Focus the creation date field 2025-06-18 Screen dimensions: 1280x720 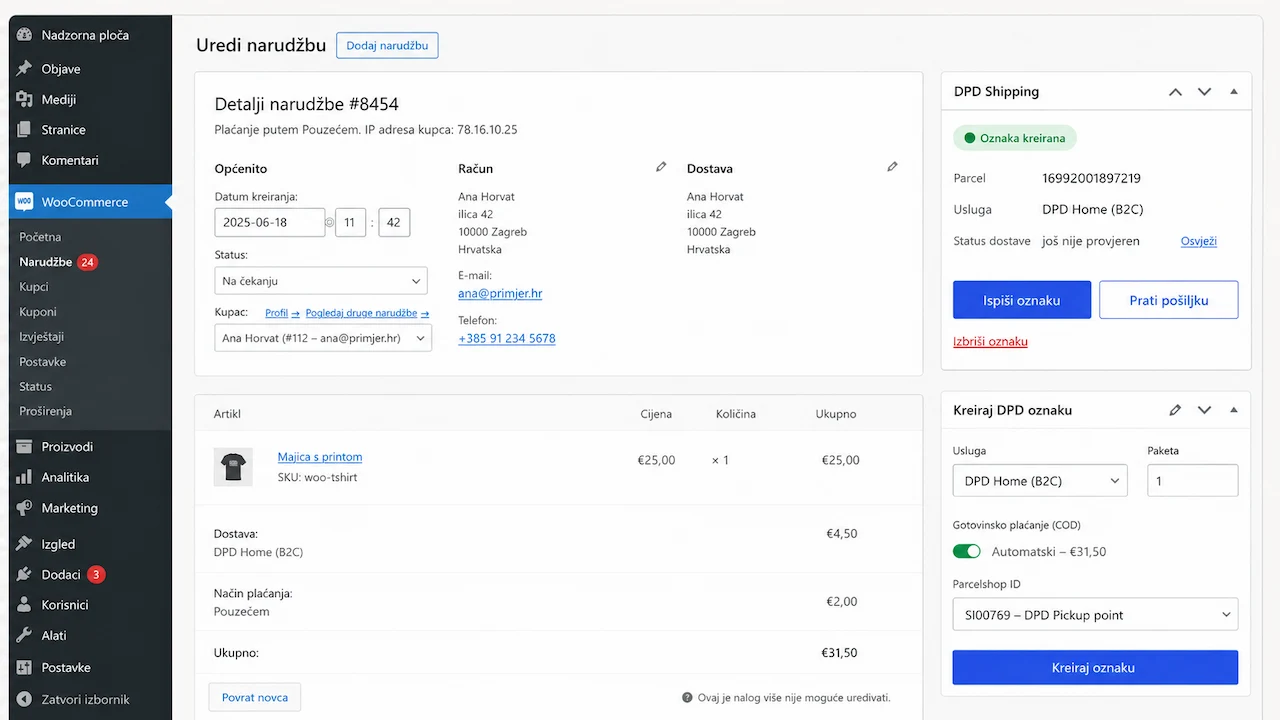point(270,222)
